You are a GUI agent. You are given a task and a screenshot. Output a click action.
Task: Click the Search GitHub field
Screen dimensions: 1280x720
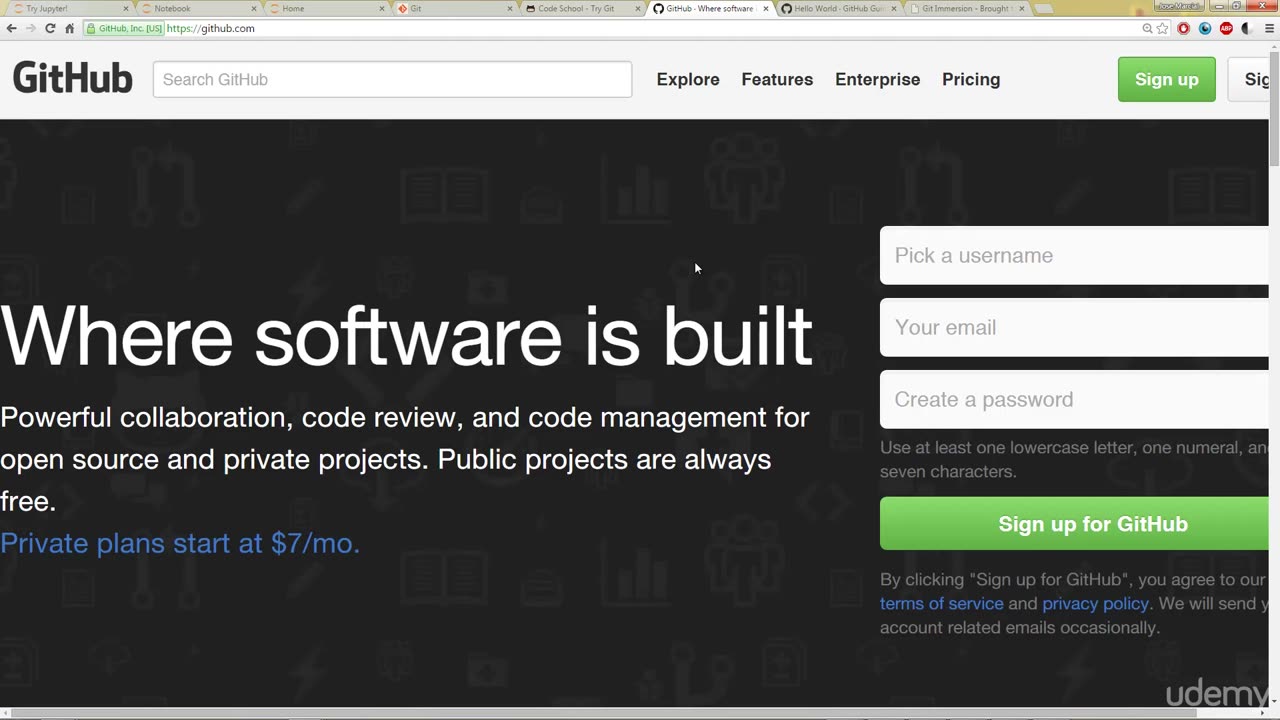click(392, 79)
